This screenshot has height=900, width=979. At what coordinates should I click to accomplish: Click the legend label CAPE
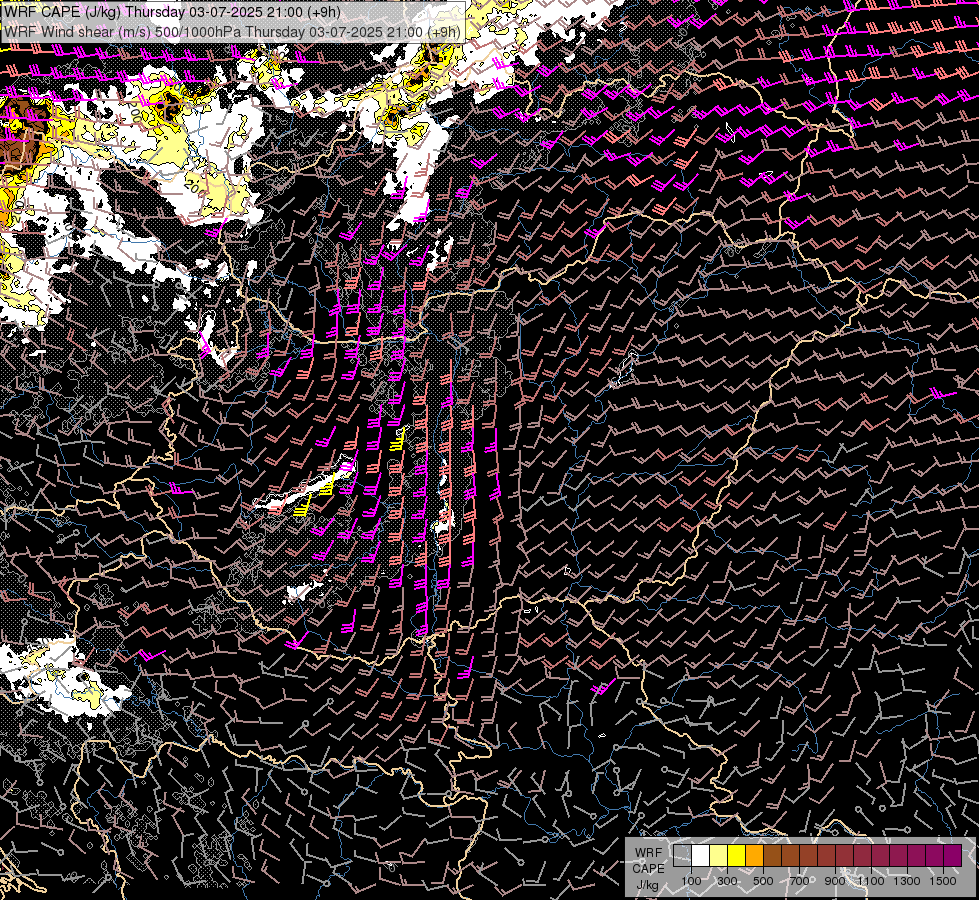(x=648, y=869)
